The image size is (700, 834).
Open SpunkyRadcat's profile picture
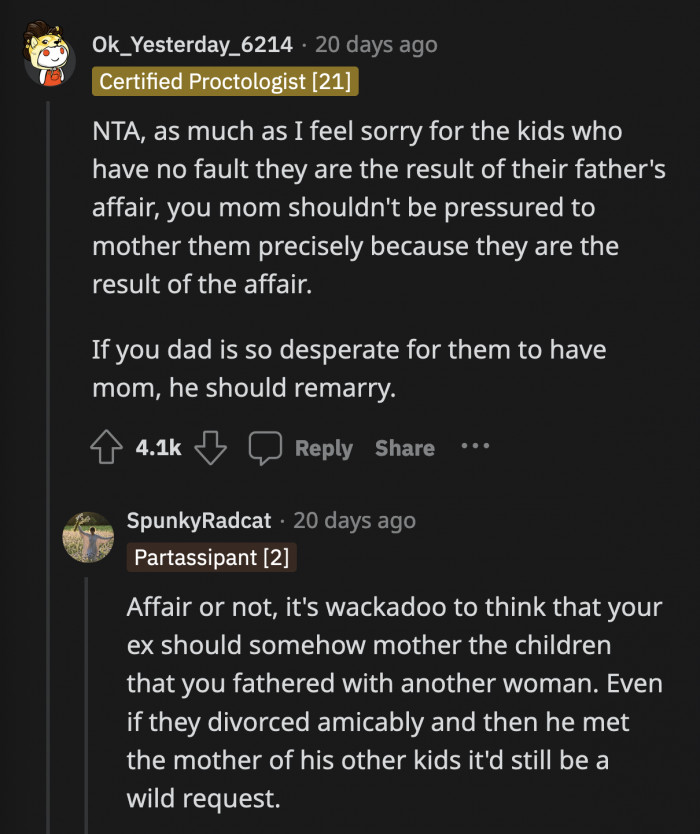(88, 536)
